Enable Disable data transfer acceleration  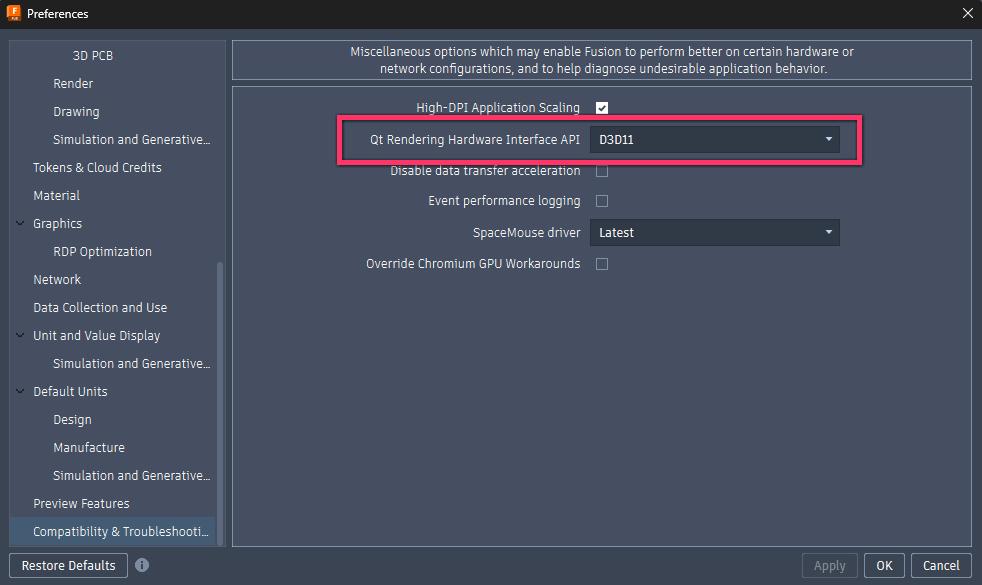pos(601,170)
